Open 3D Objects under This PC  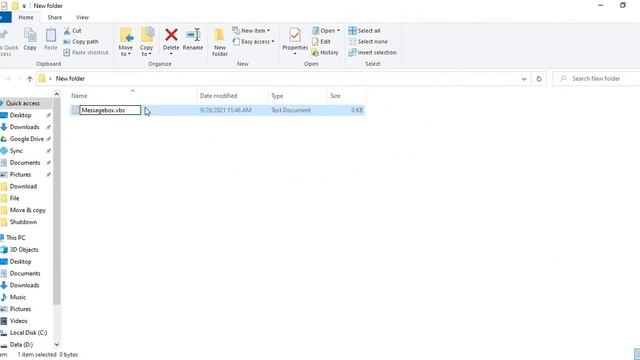tap(24, 249)
